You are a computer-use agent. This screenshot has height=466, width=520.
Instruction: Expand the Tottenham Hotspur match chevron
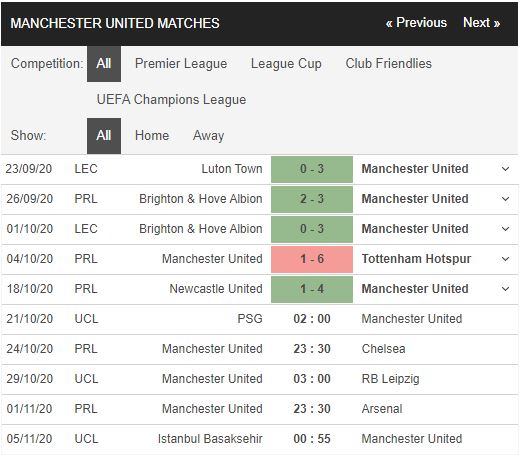[505, 259]
